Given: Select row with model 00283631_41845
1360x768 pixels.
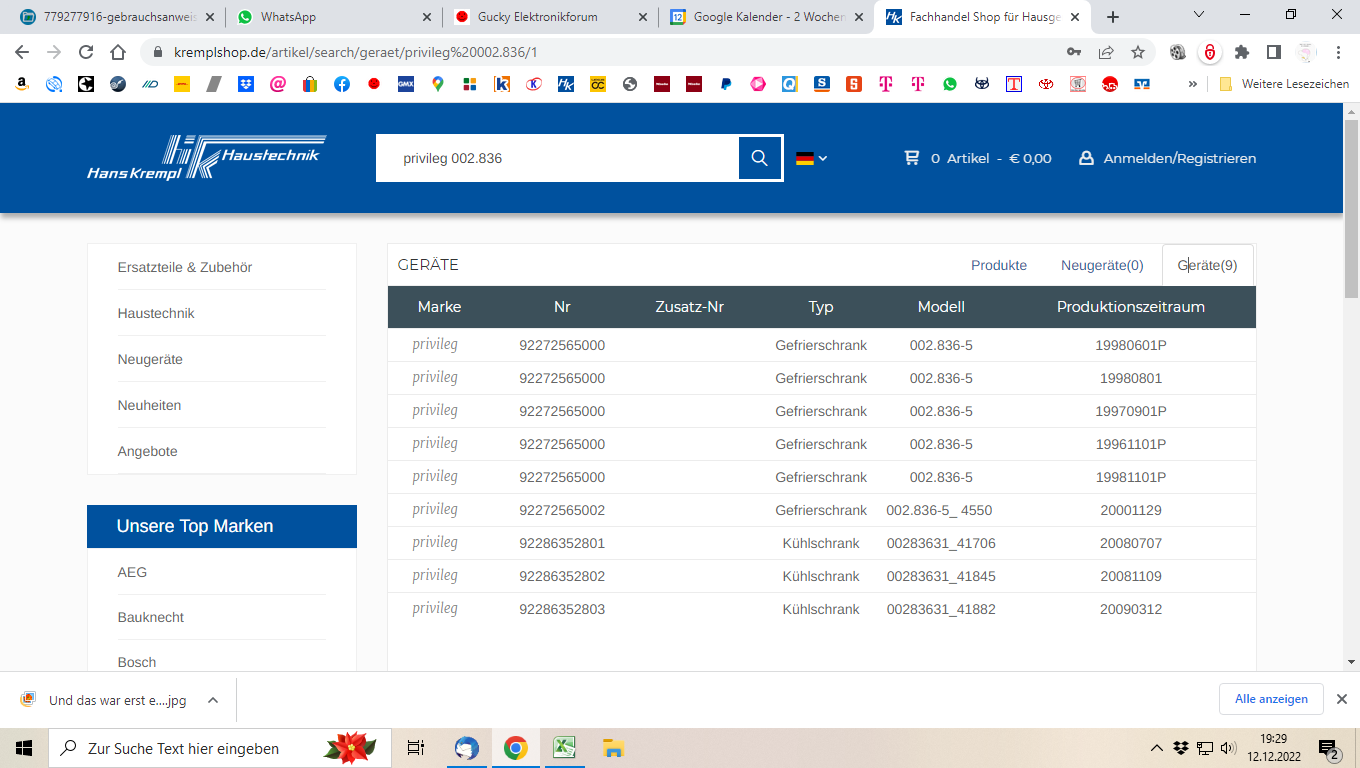Looking at the screenshot, I should (x=821, y=576).
